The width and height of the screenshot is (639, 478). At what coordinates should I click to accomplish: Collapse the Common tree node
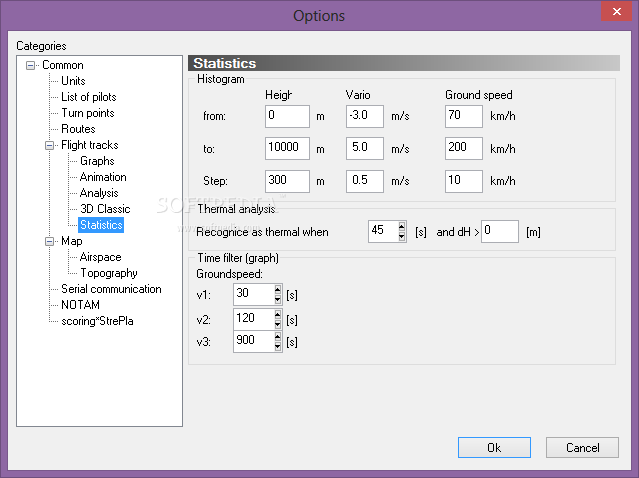pyautogui.click(x=30, y=65)
